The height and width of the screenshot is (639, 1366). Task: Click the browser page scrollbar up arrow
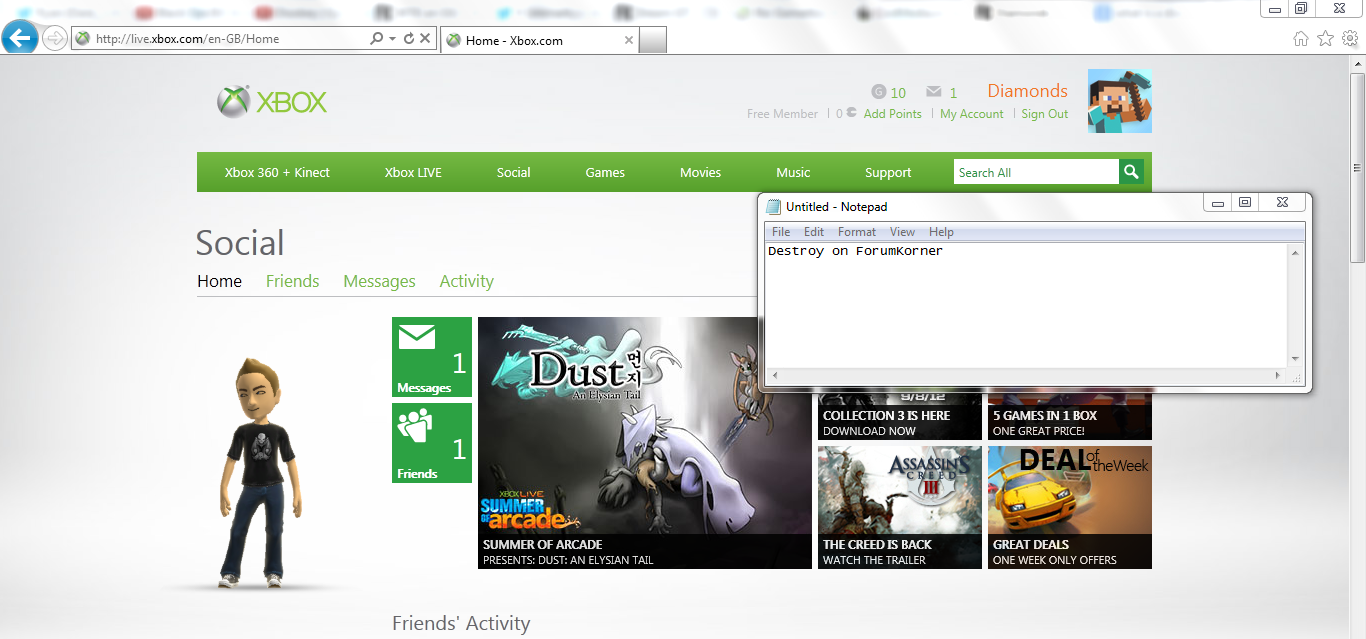pos(1357,64)
